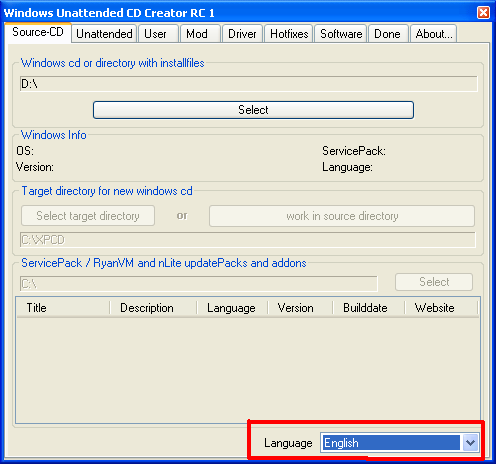Screen dimensions: 496x464
Task: Click the Select button for Windows source
Action: [253, 110]
